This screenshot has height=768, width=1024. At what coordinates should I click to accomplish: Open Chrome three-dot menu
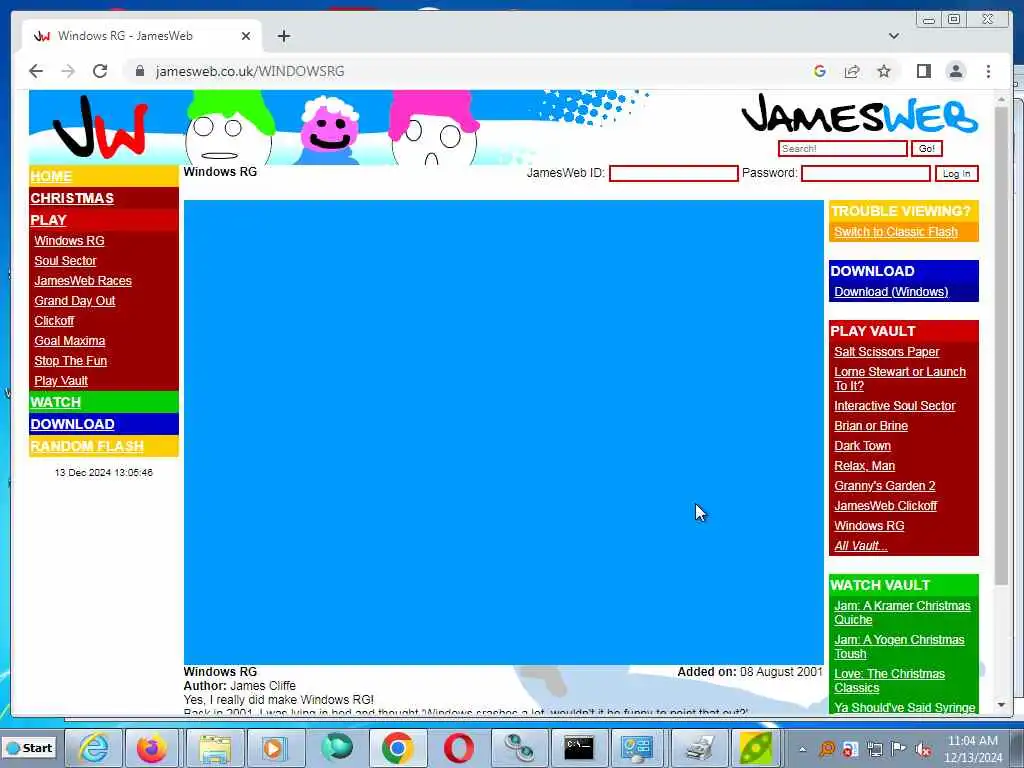pyautogui.click(x=988, y=71)
